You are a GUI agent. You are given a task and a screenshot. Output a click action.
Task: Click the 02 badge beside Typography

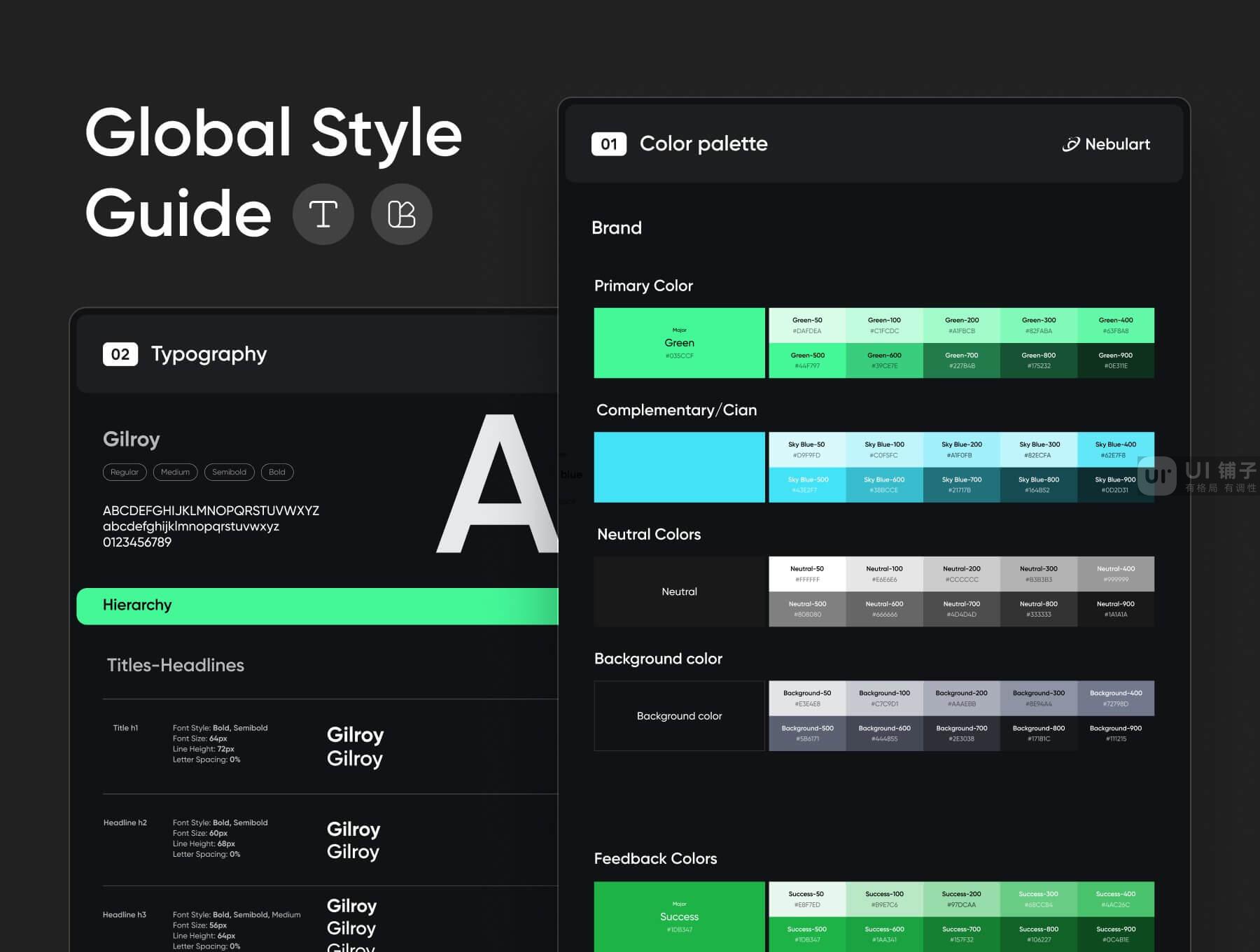tap(120, 354)
